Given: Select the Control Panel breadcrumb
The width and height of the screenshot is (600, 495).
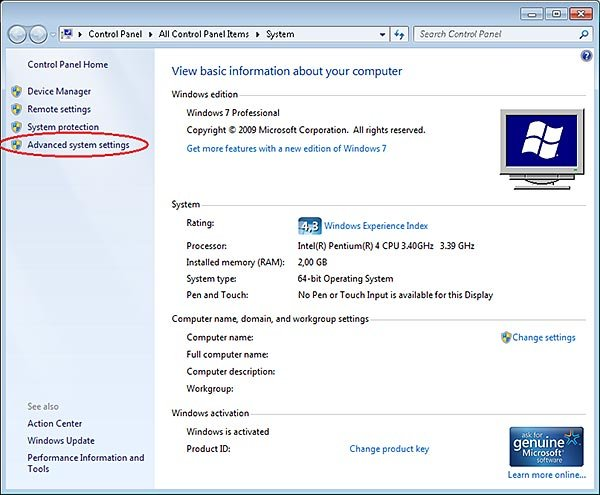Looking at the screenshot, I should tap(115, 34).
